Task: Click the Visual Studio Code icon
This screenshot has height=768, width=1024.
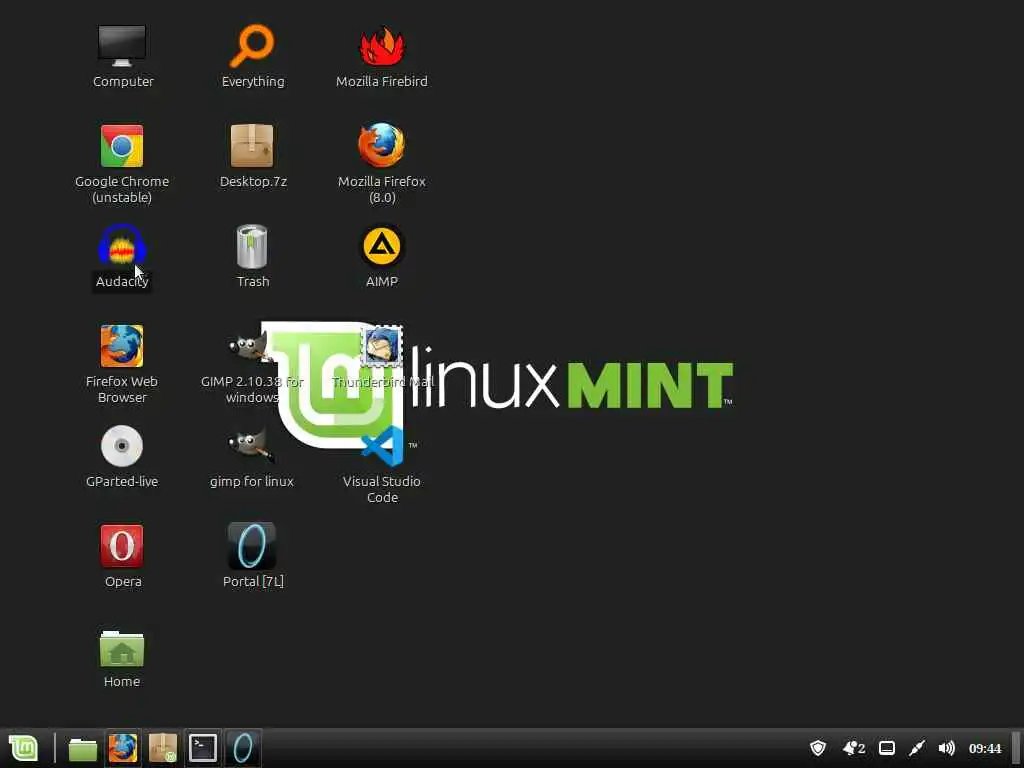Action: pyautogui.click(x=382, y=446)
